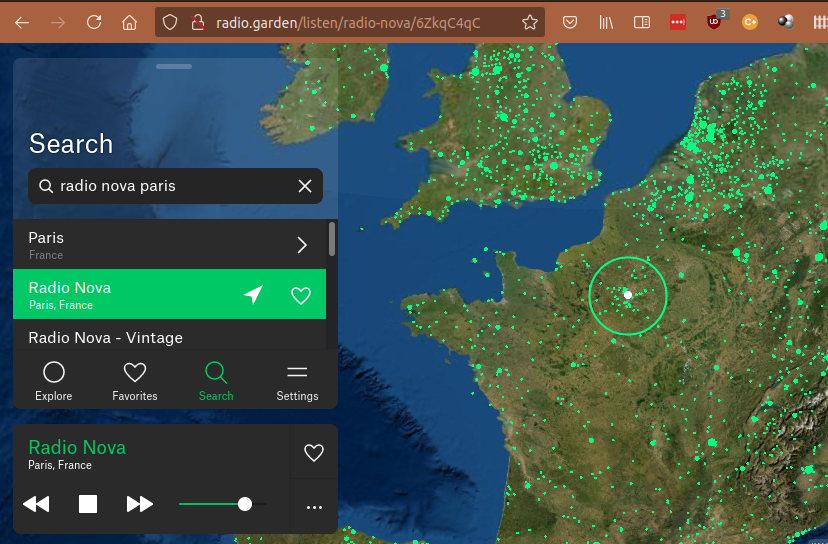Click the panel drag handle at top
The image size is (828, 544).
174,67
